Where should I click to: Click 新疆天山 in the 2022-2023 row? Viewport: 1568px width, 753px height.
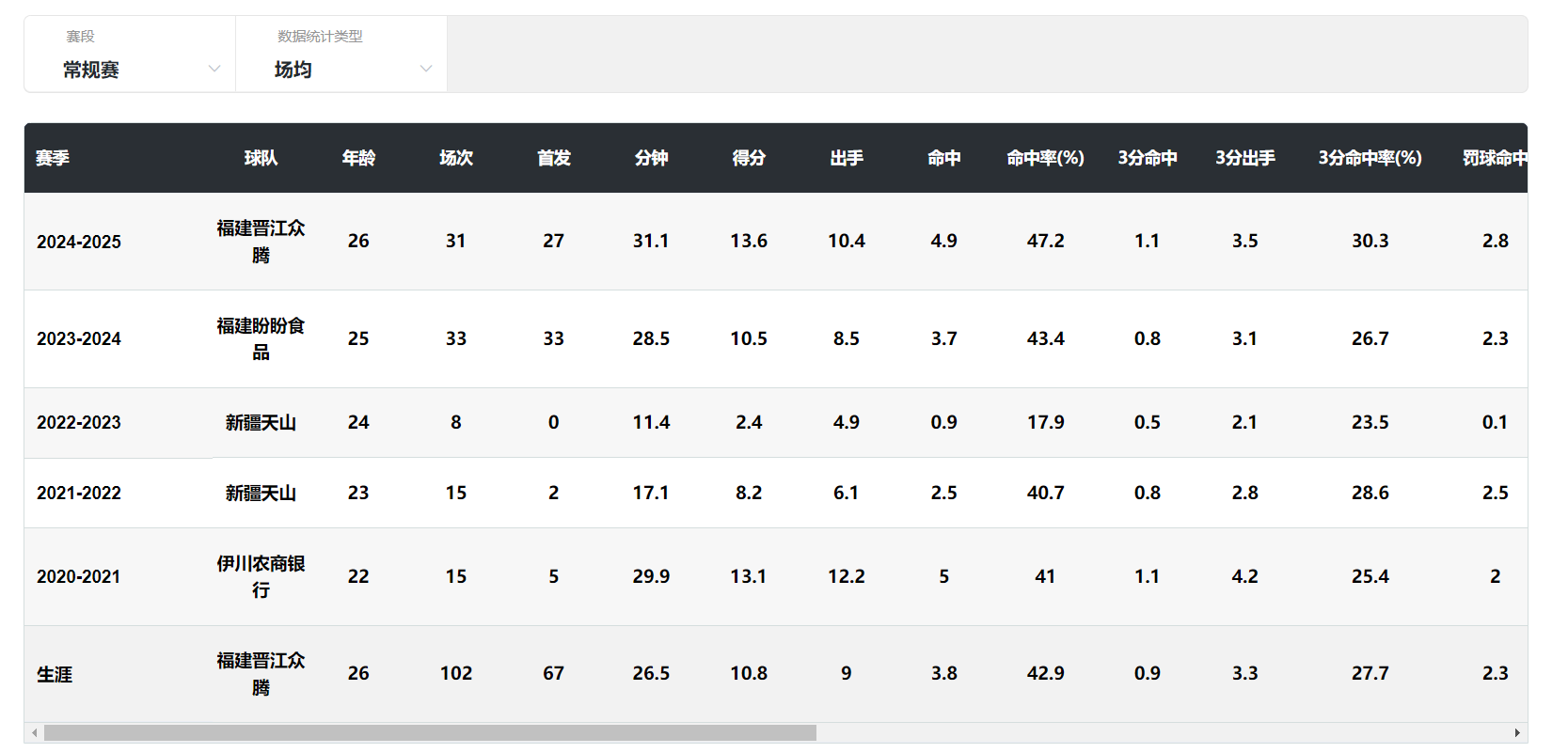tap(261, 423)
